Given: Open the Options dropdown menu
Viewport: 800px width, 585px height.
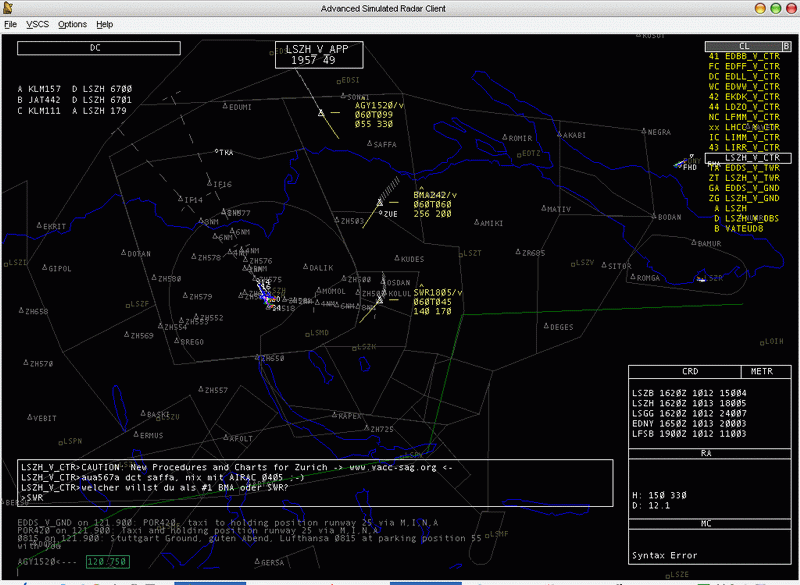Looking at the screenshot, I should point(72,24).
